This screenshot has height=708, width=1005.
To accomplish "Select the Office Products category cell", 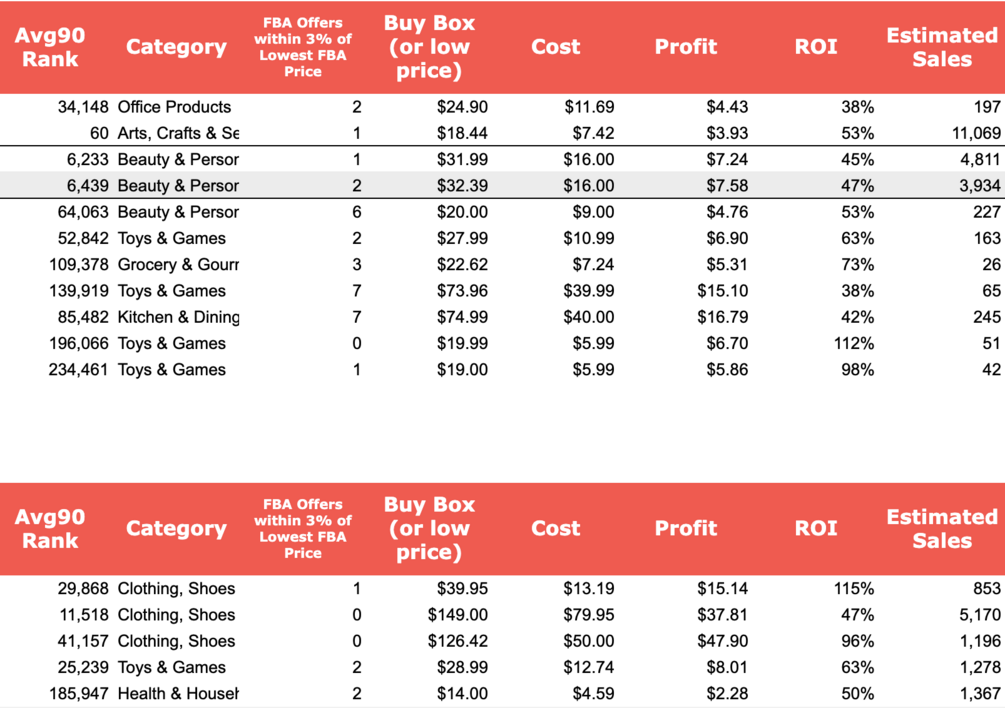I will (174, 107).
